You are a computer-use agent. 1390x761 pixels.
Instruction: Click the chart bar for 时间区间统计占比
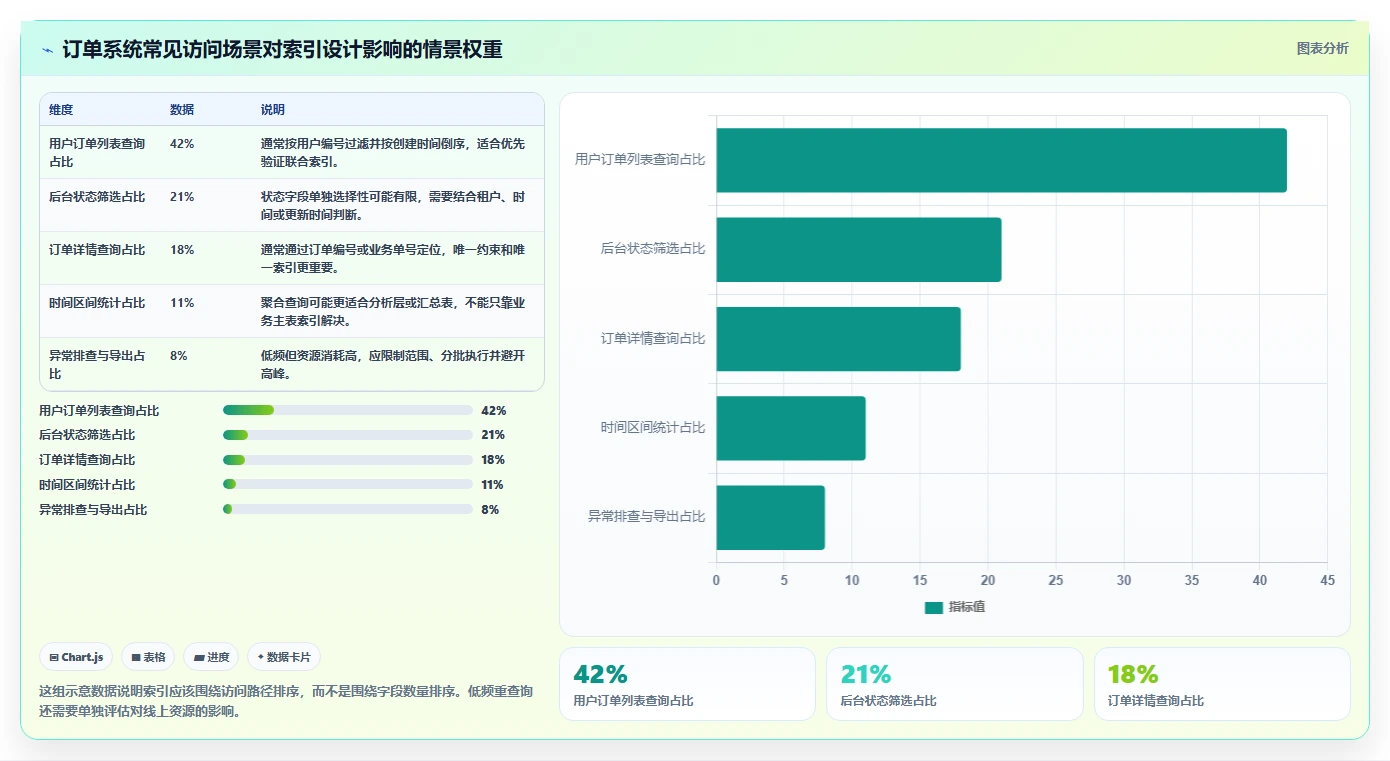click(790, 428)
